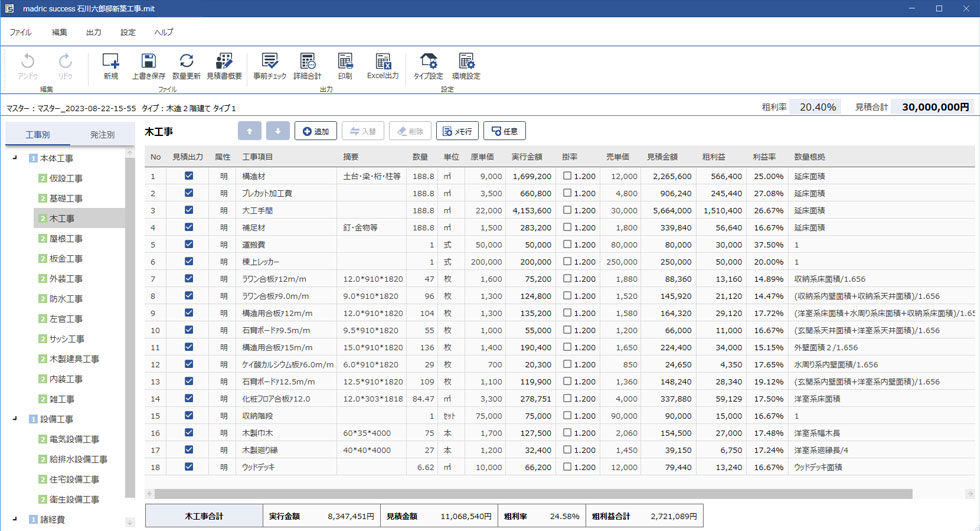Refresh quantities with 数量更新

pyautogui.click(x=186, y=61)
